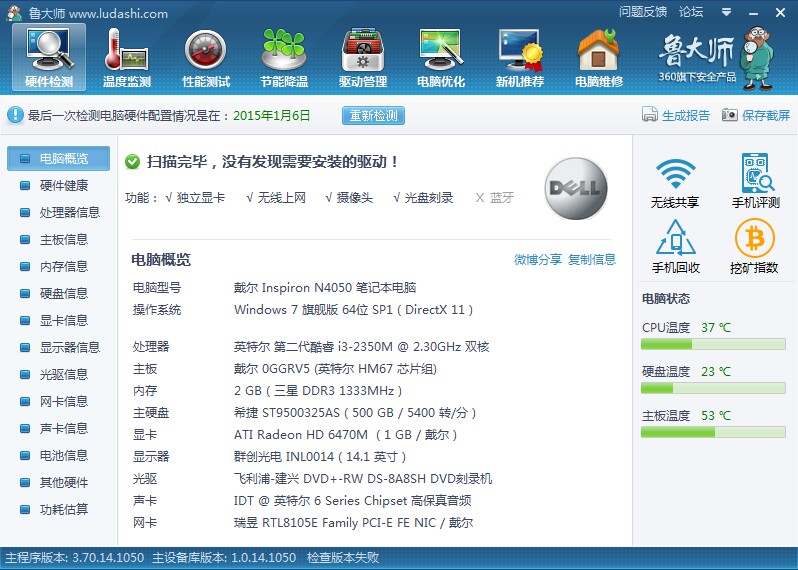Open 论坛 forum link

click(691, 12)
